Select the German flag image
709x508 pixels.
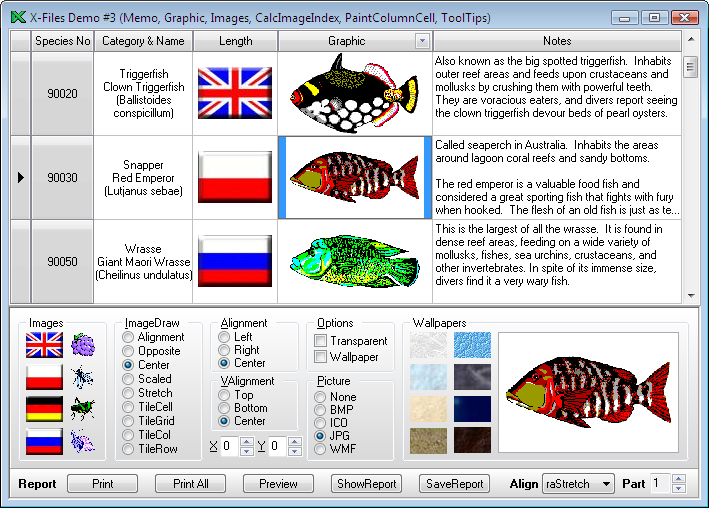click(44, 409)
